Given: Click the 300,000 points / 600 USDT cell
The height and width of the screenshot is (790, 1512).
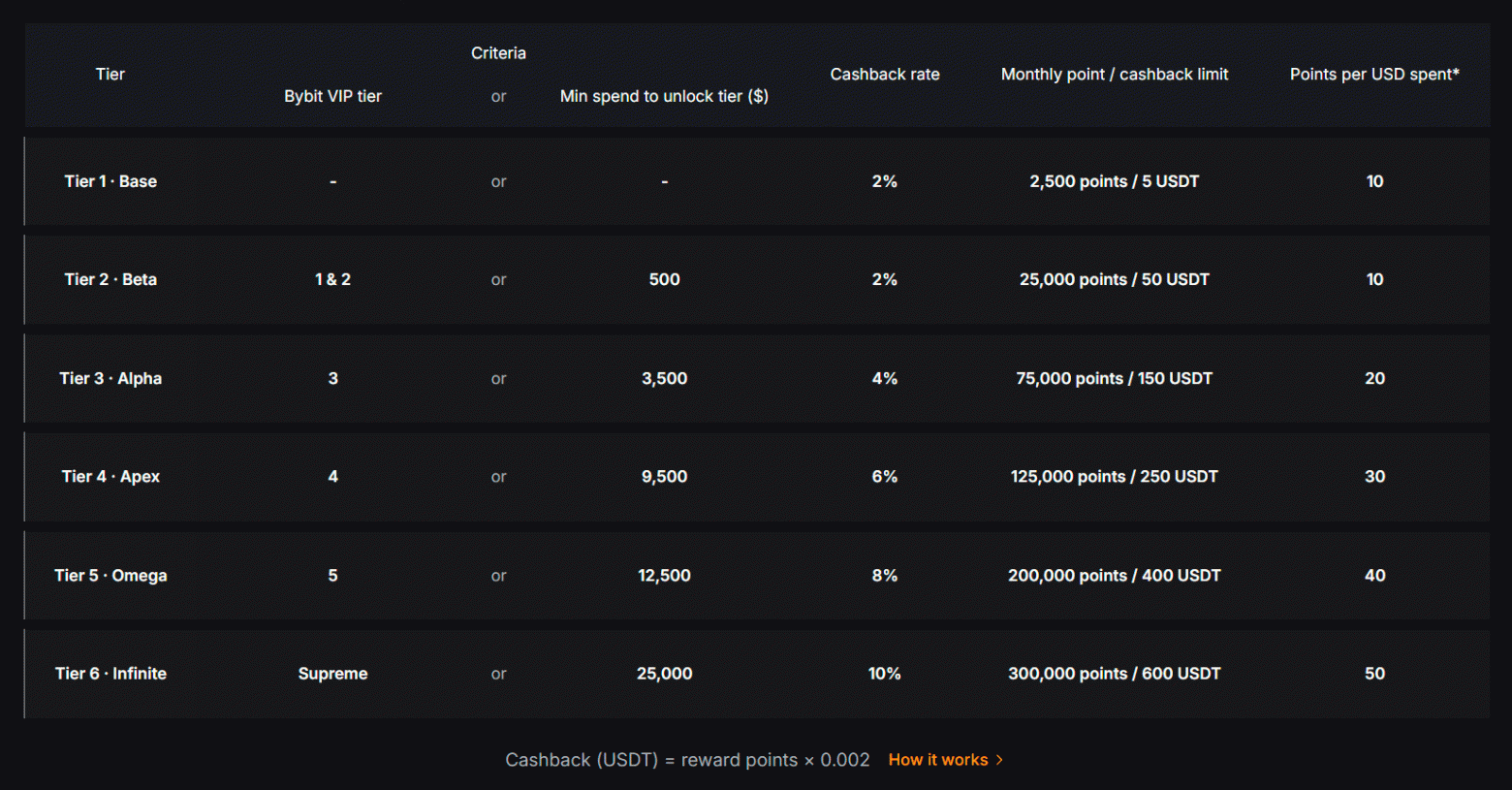Looking at the screenshot, I should (x=1114, y=674).
